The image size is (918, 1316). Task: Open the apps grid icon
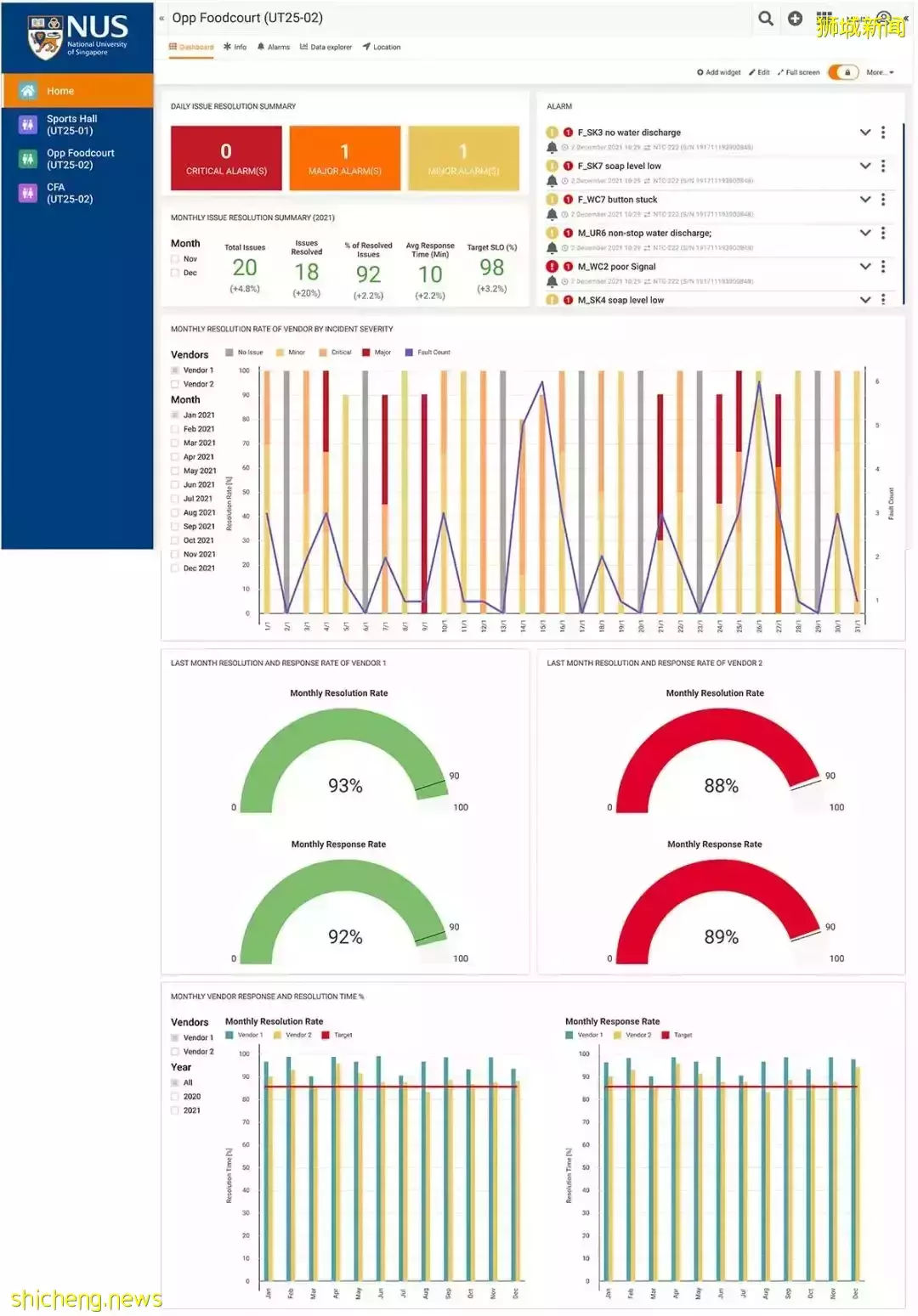(x=824, y=18)
